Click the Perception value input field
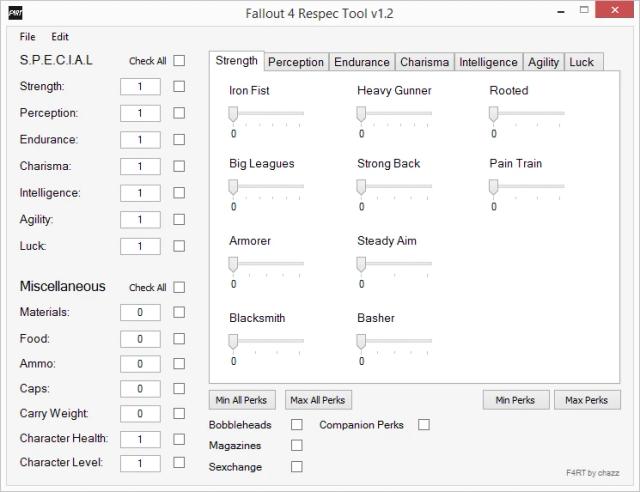The width and height of the screenshot is (640, 492). [x=140, y=113]
